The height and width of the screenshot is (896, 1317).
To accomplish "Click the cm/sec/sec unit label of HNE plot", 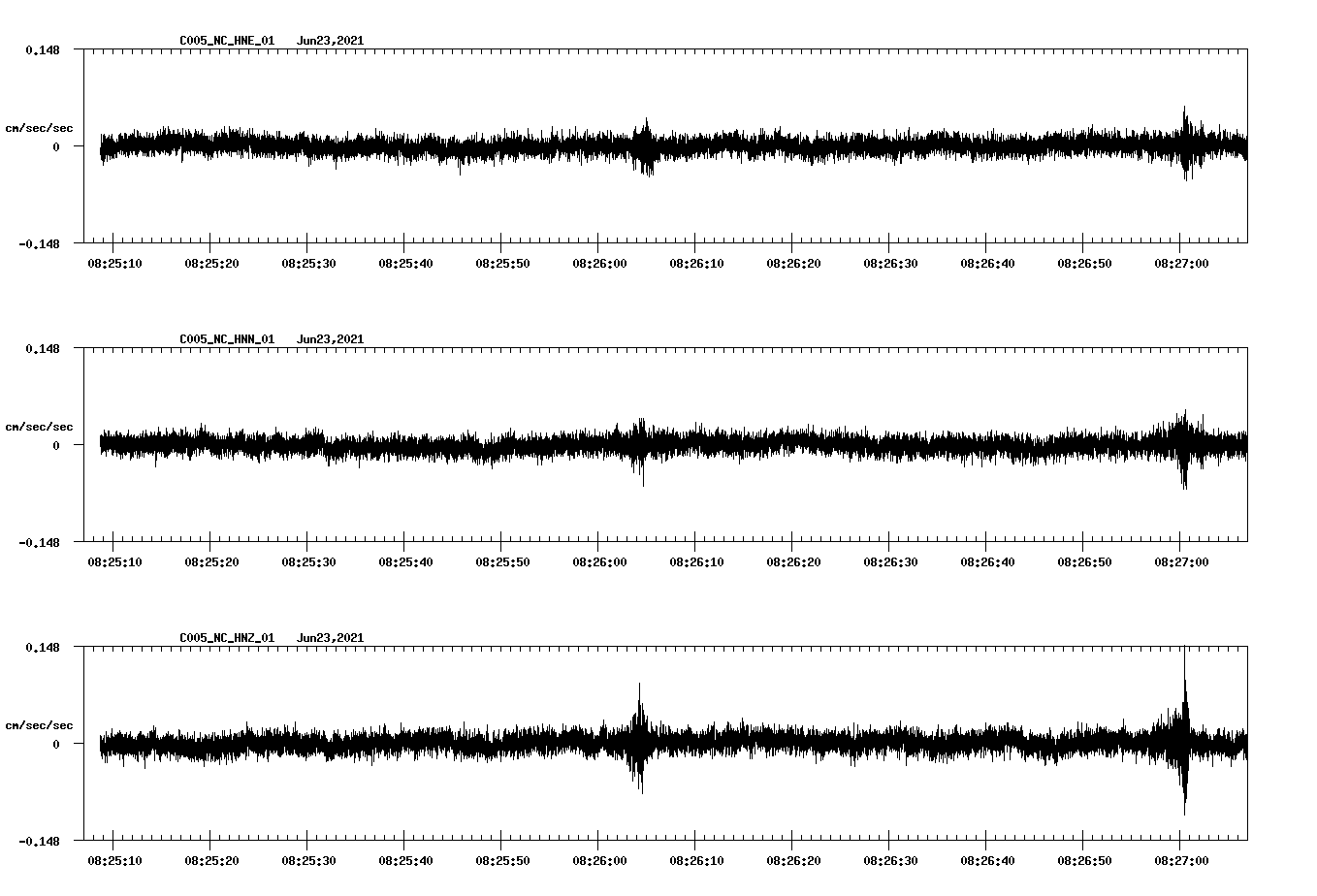I will coord(40,128).
